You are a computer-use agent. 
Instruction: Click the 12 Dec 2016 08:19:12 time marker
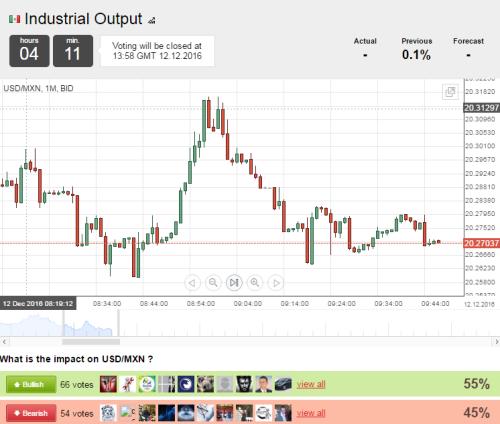tap(38, 304)
